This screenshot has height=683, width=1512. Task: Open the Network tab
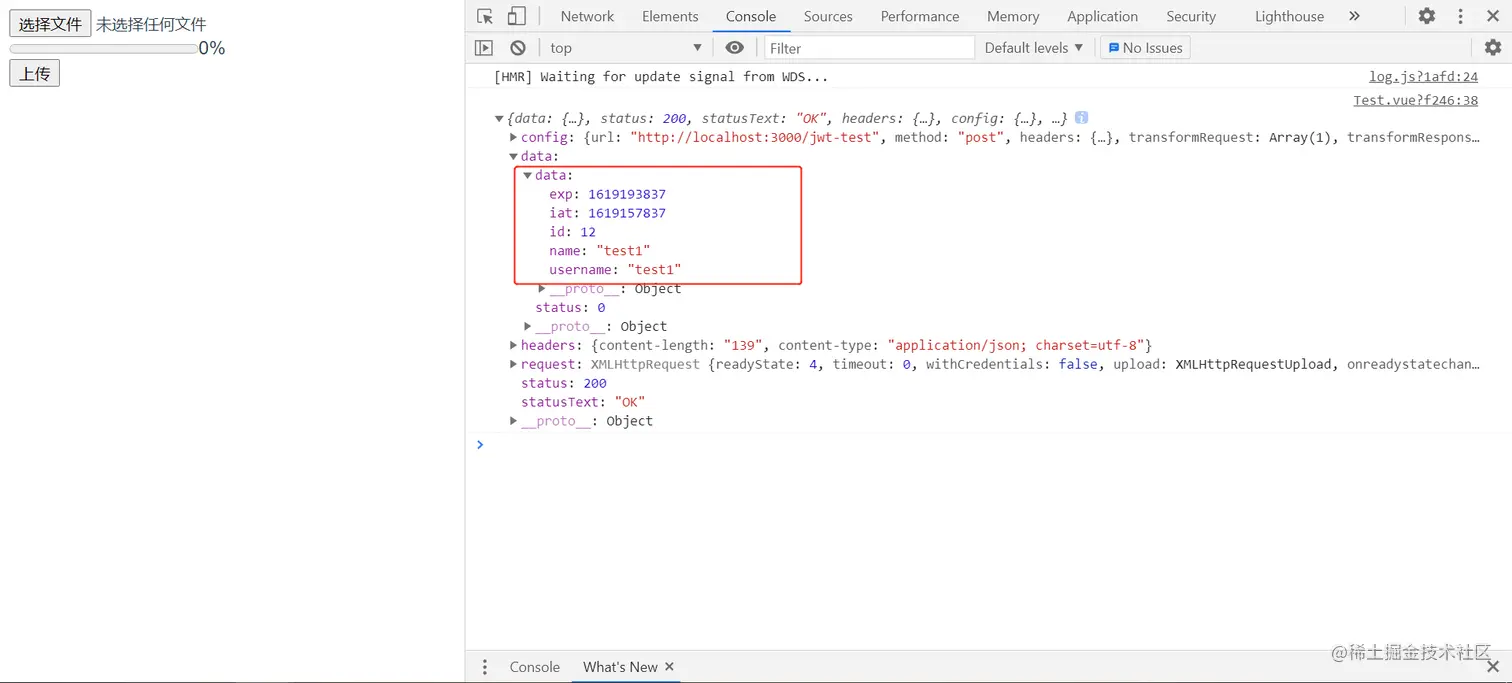[x=587, y=16]
